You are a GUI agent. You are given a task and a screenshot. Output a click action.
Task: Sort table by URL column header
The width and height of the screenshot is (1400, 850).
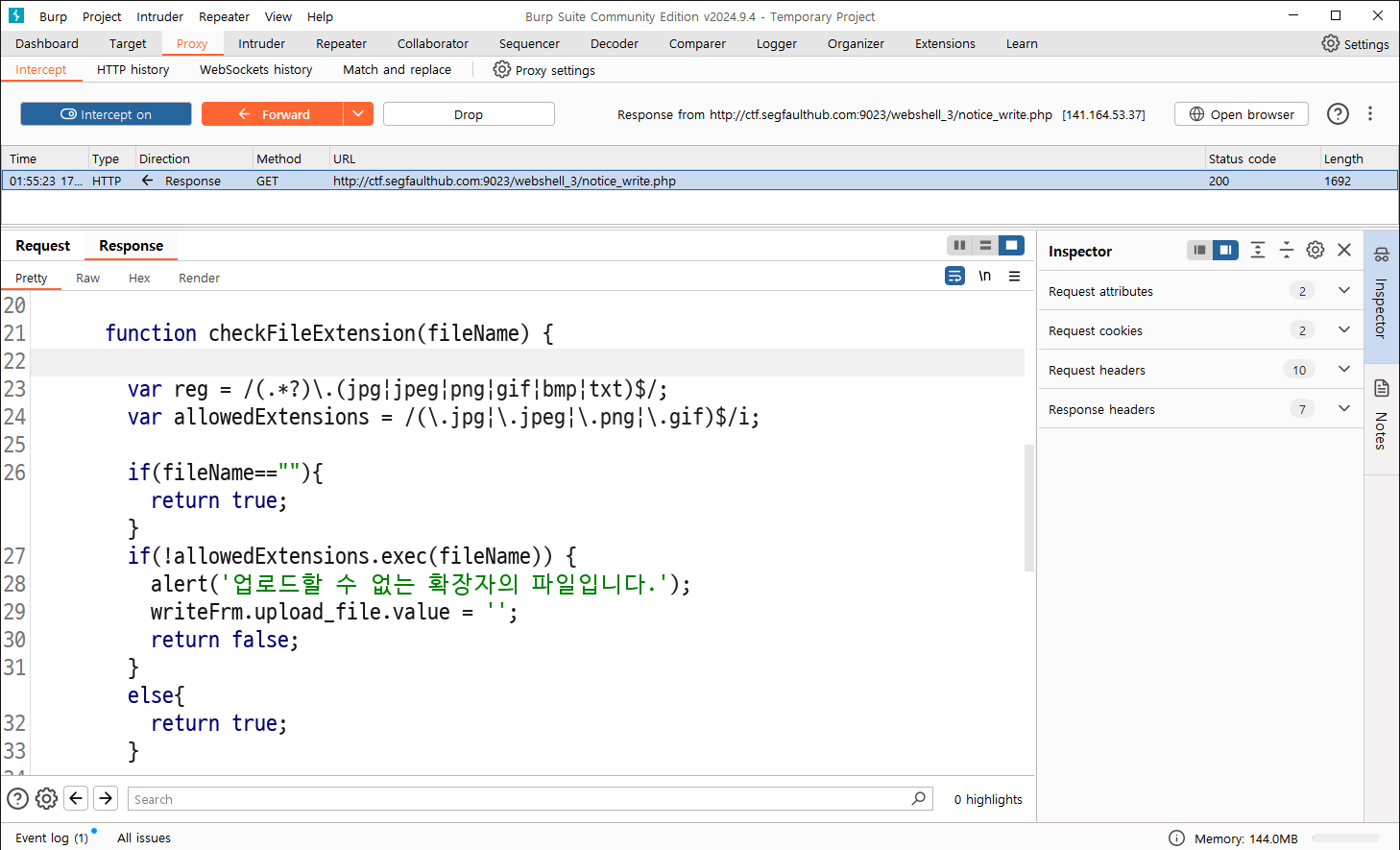tap(766, 158)
